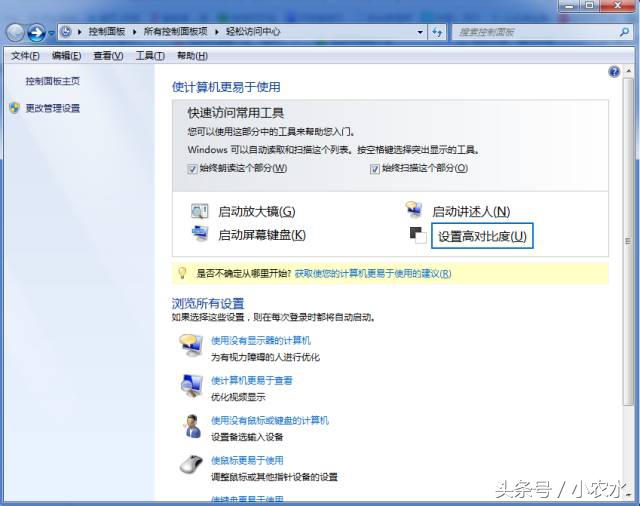Expand the arrow after 所有控制面板项 breadcrumb
Viewport: 640px width, 506px height.
[216, 32]
